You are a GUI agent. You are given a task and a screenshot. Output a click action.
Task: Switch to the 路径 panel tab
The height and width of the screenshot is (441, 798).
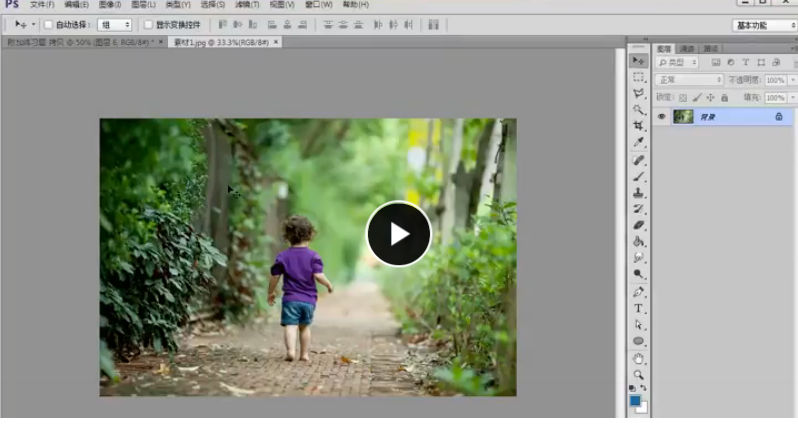[710, 49]
